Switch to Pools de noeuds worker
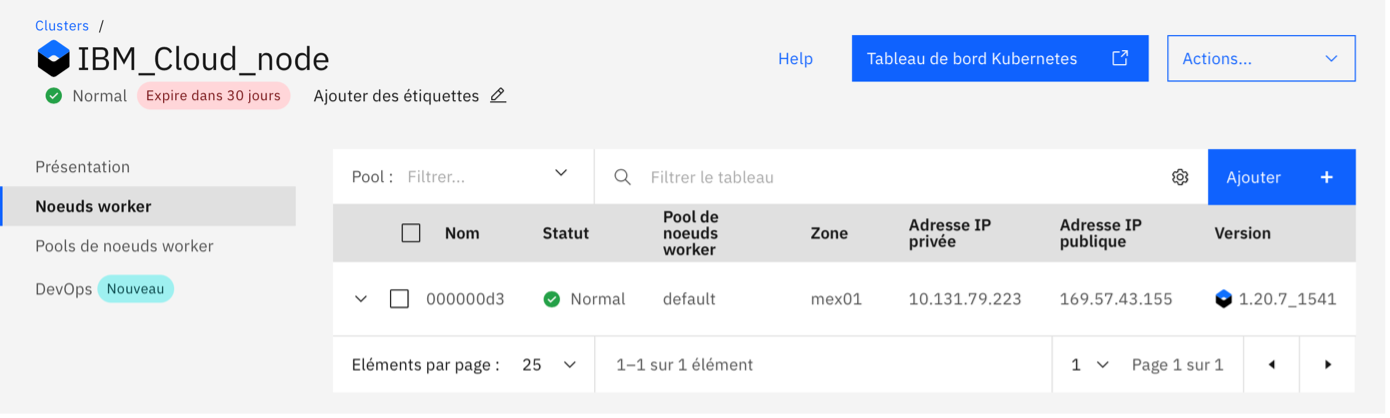This screenshot has height=418, width=1390. 124,246
